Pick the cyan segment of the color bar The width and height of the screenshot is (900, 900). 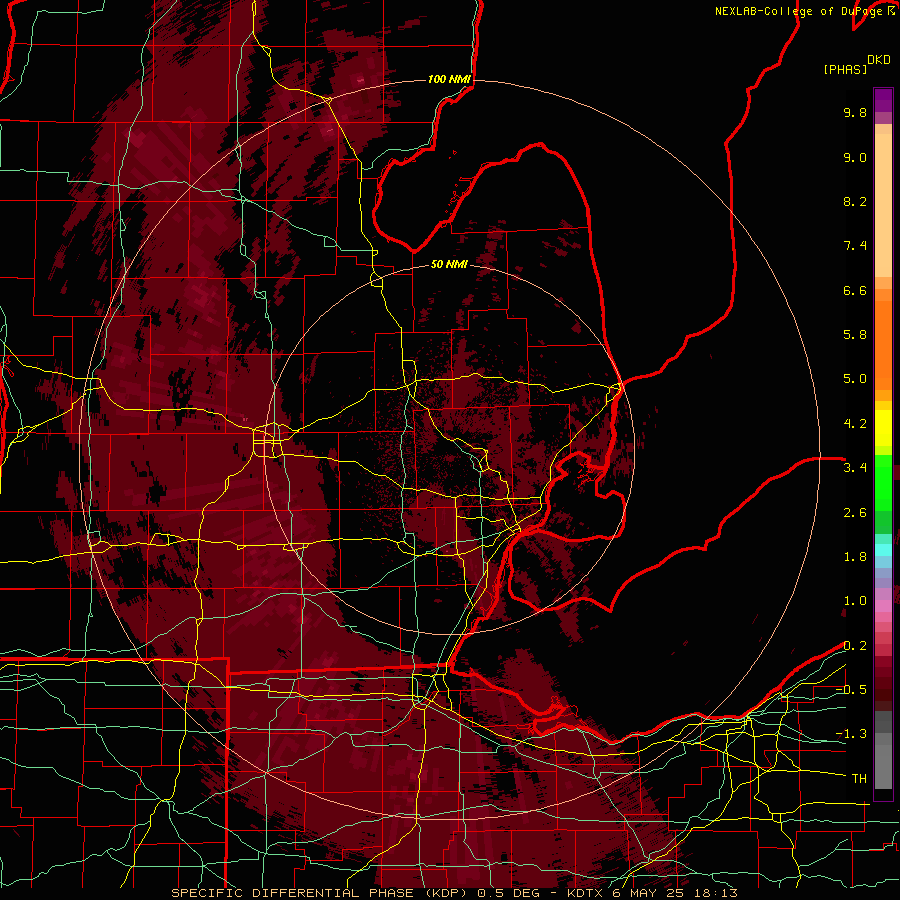[x=883, y=550]
